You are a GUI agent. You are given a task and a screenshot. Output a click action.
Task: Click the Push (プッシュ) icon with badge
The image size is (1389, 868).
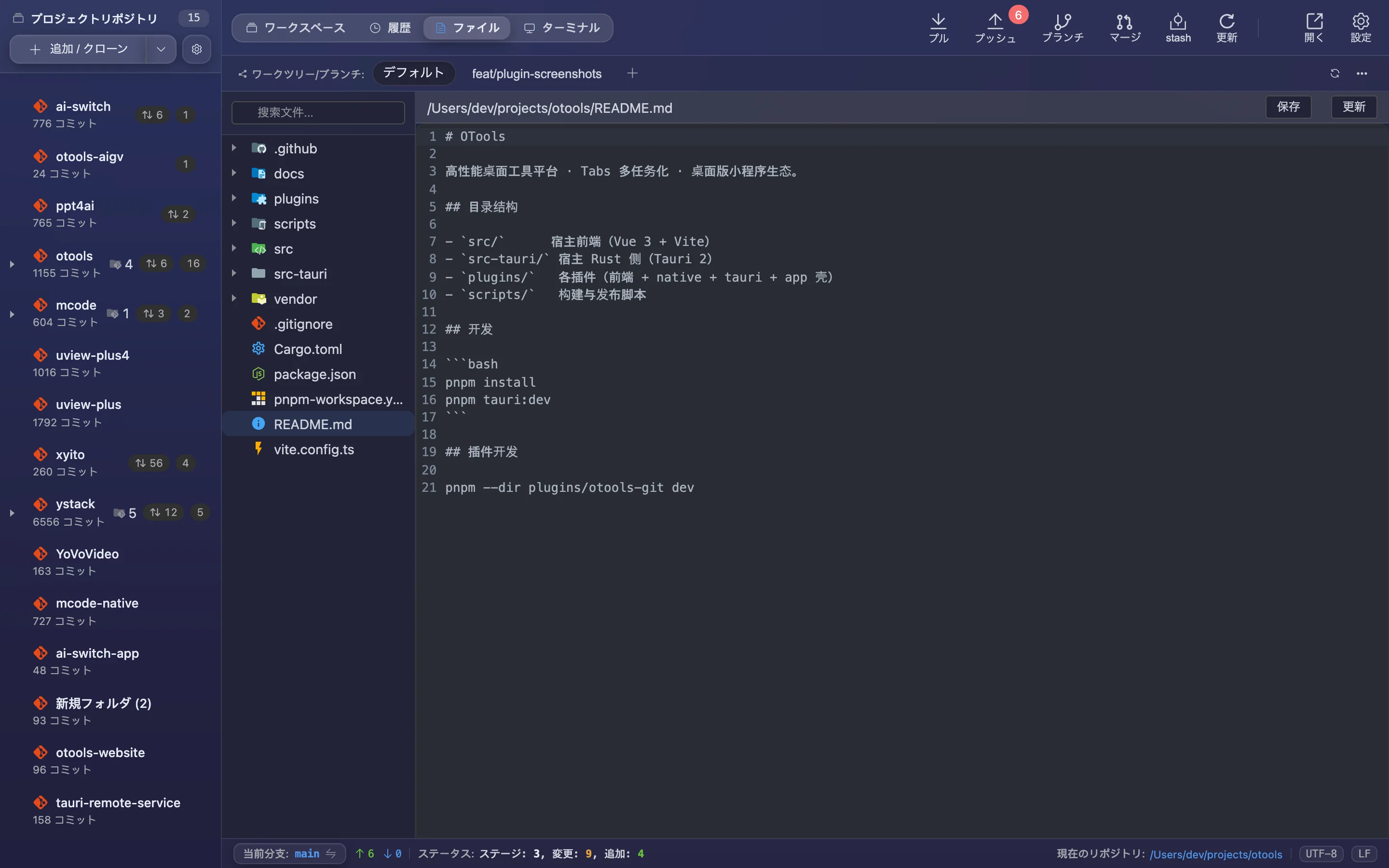(x=995, y=27)
